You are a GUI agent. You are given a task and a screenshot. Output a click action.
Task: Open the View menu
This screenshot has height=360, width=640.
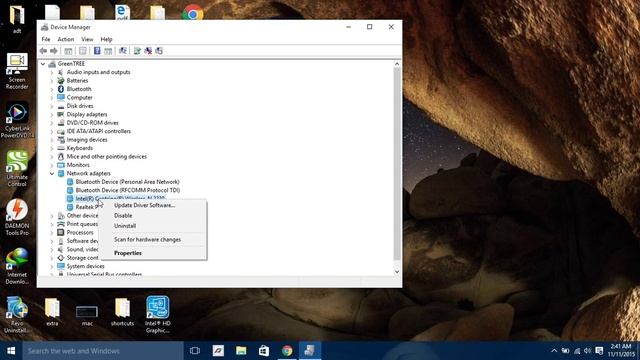coord(87,39)
